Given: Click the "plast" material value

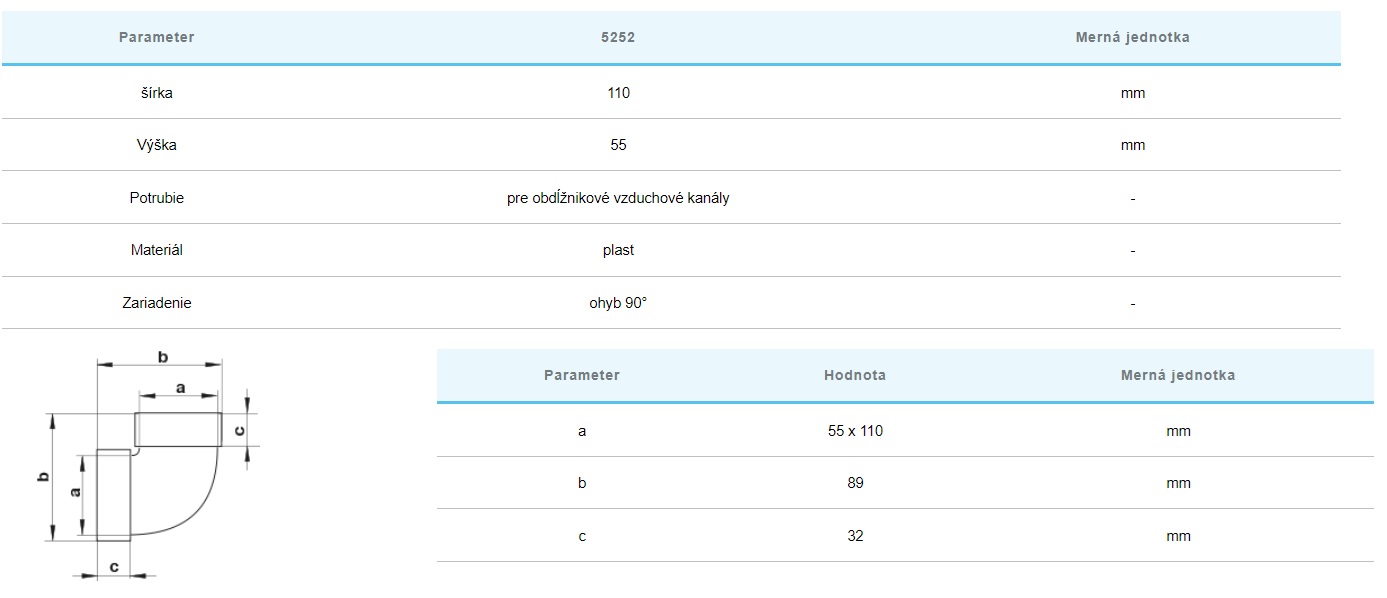Looking at the screenshot, I should [618, 250].
